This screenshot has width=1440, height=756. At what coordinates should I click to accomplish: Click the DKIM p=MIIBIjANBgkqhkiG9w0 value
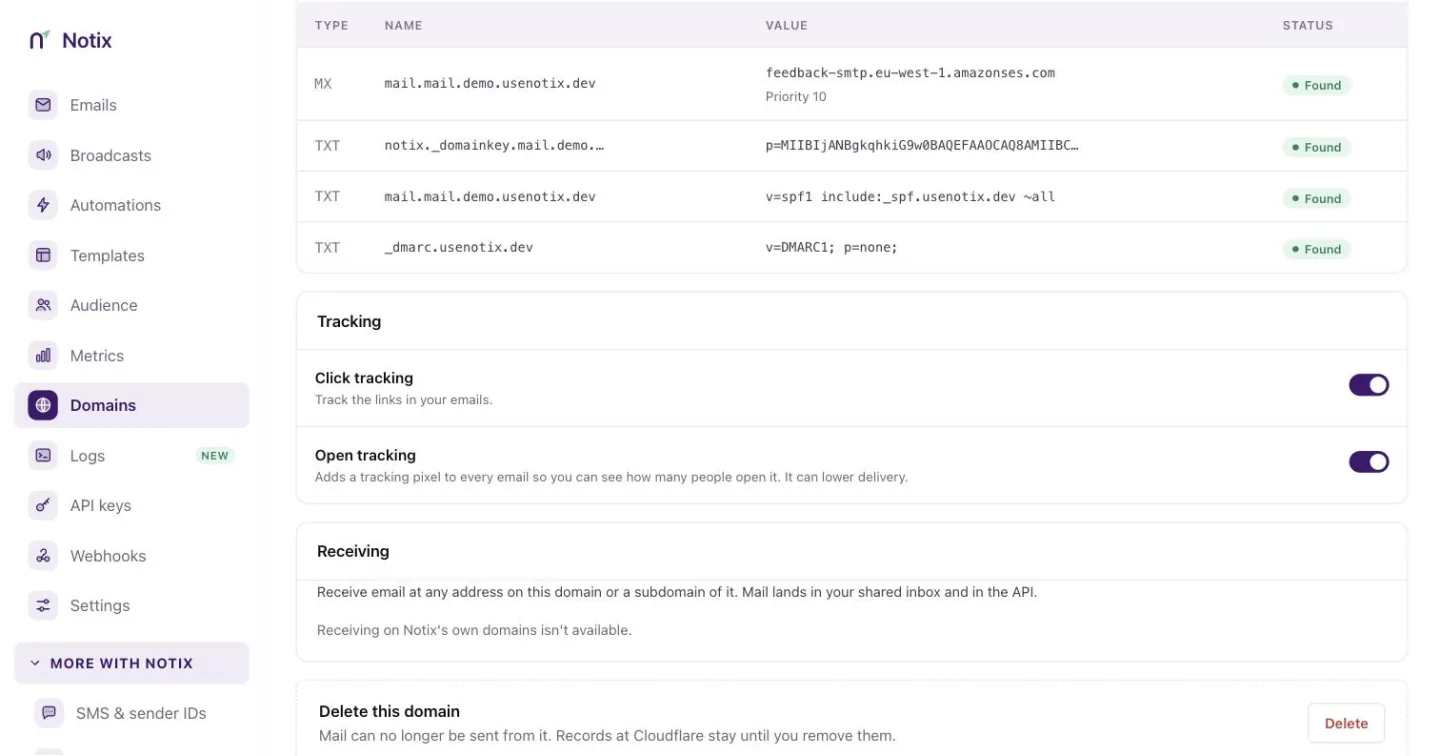[922, 146]
